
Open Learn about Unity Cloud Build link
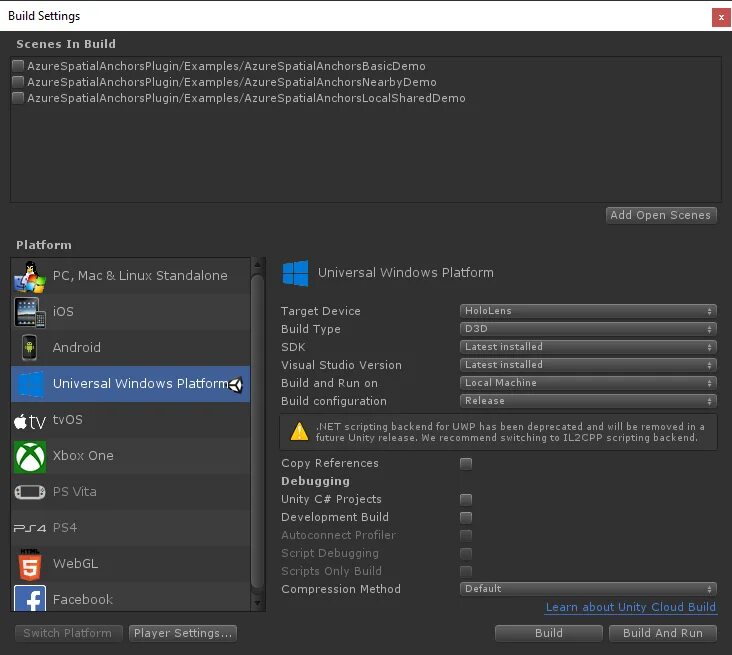[x=631, y=607]
